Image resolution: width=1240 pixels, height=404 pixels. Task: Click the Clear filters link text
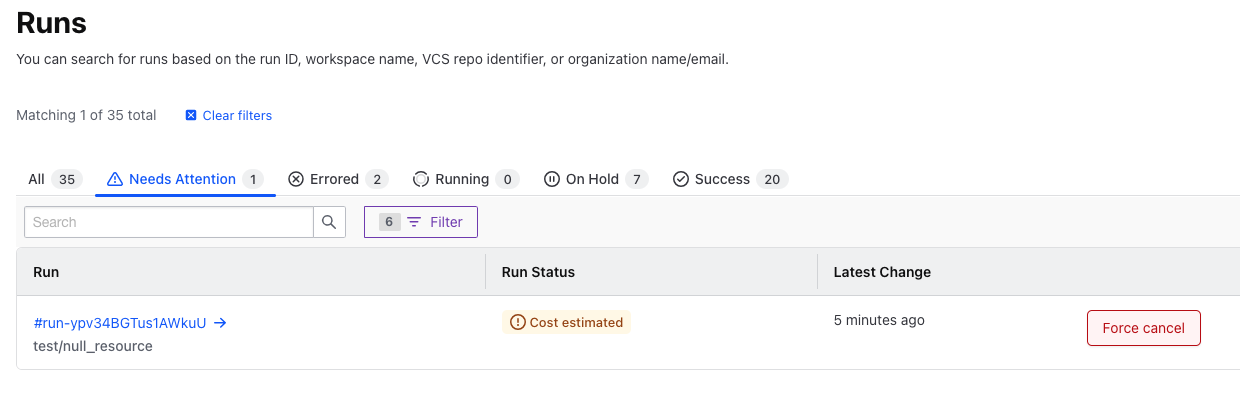(x=237, y=116)
